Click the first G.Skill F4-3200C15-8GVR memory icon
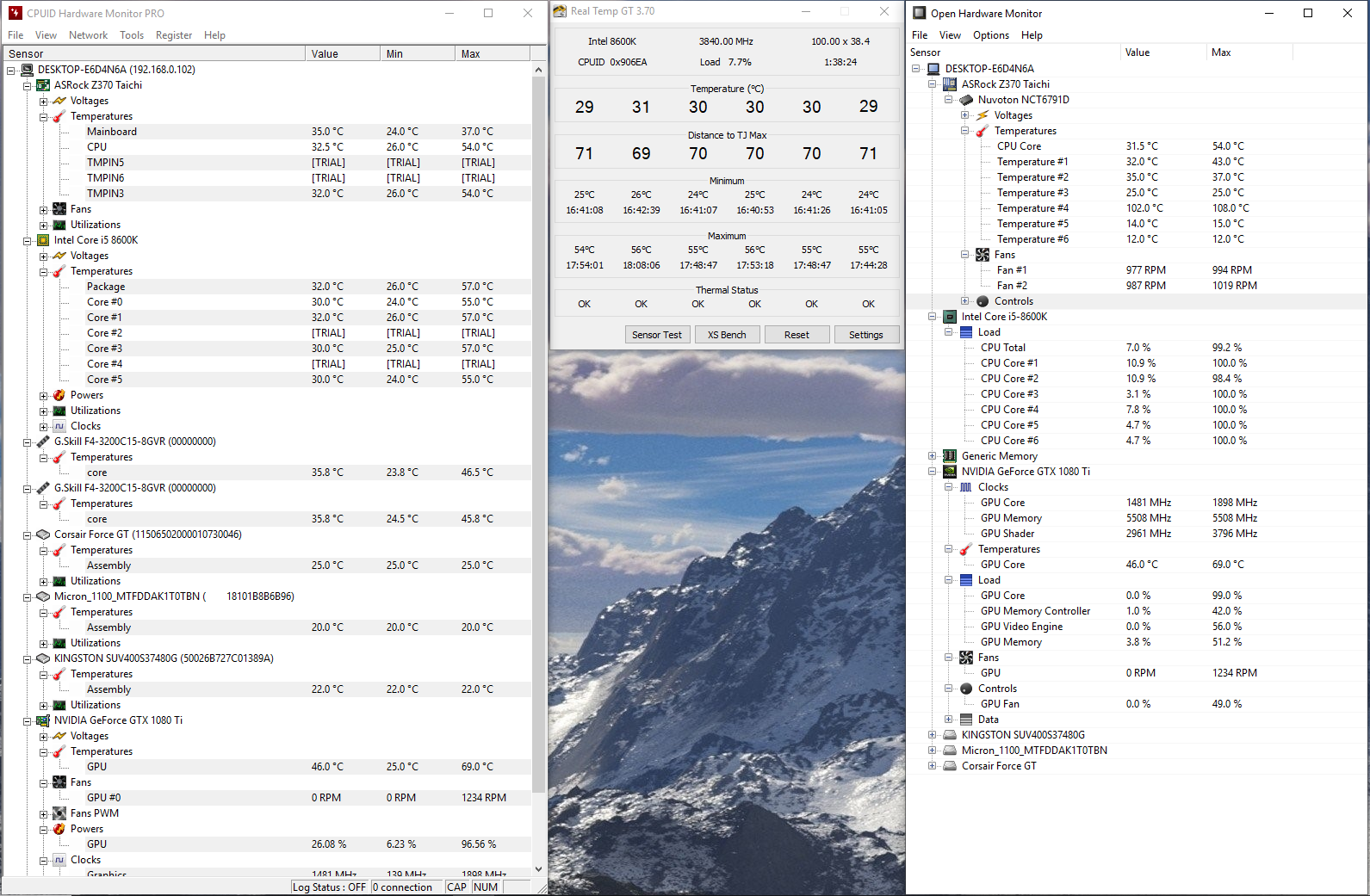The width and height of the screenshot is (1370, 896). coord(43,442)
